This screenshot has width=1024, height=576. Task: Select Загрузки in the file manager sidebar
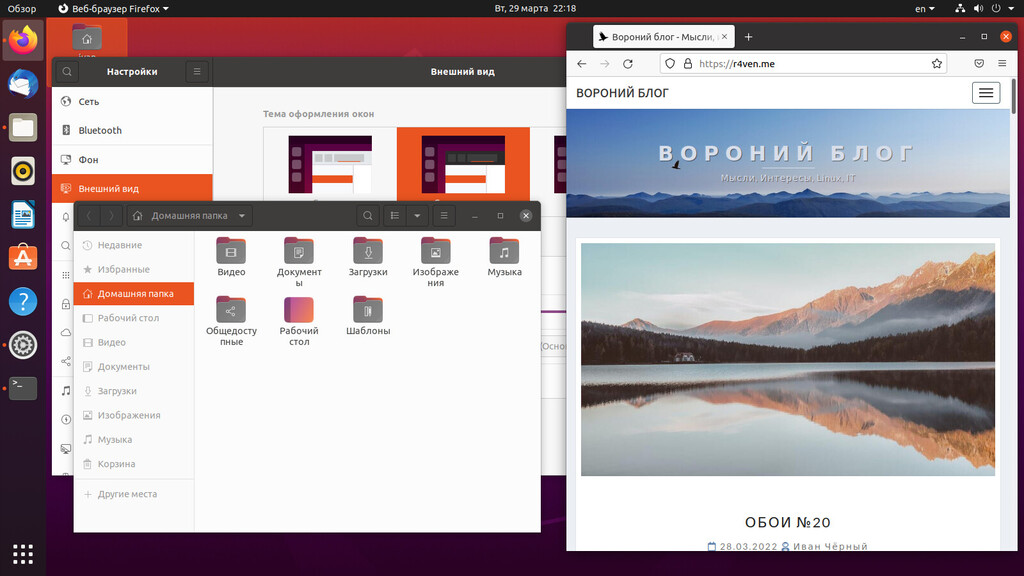click(x=117, y=391)
